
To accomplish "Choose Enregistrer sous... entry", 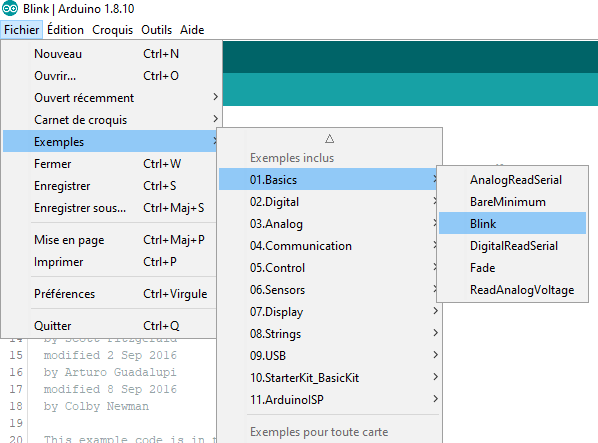I will pos(110,208).
